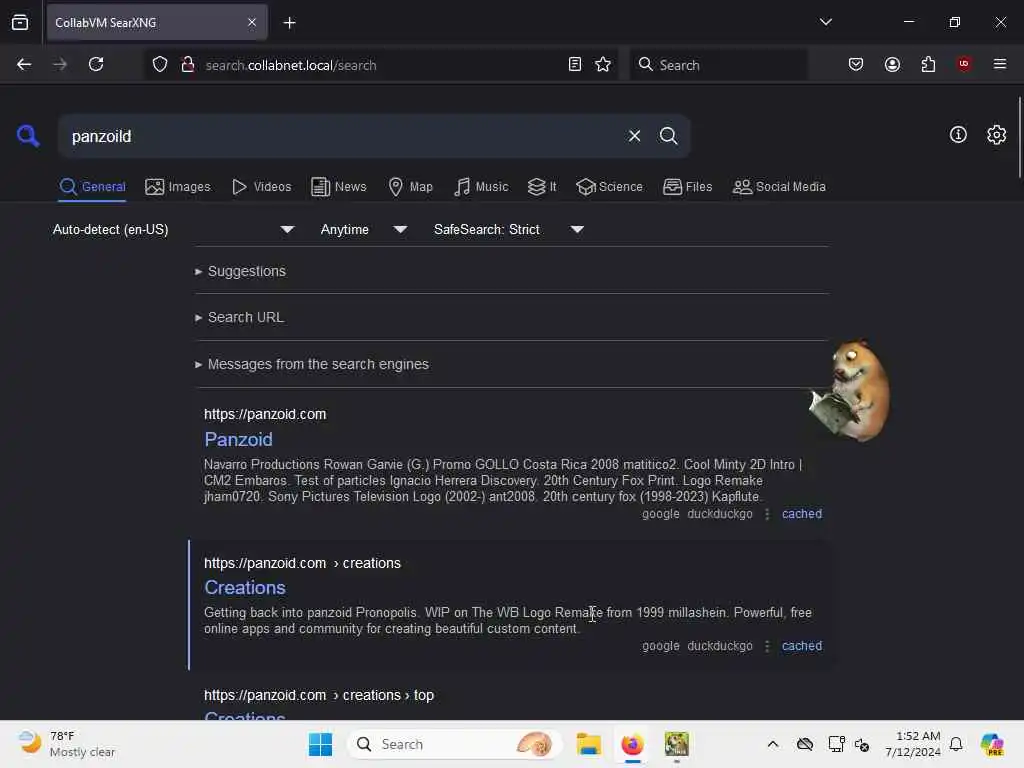Open SafeSearch Strict dropdown
Viewport: 1024px width, 768px height.
tap(508, 229)
